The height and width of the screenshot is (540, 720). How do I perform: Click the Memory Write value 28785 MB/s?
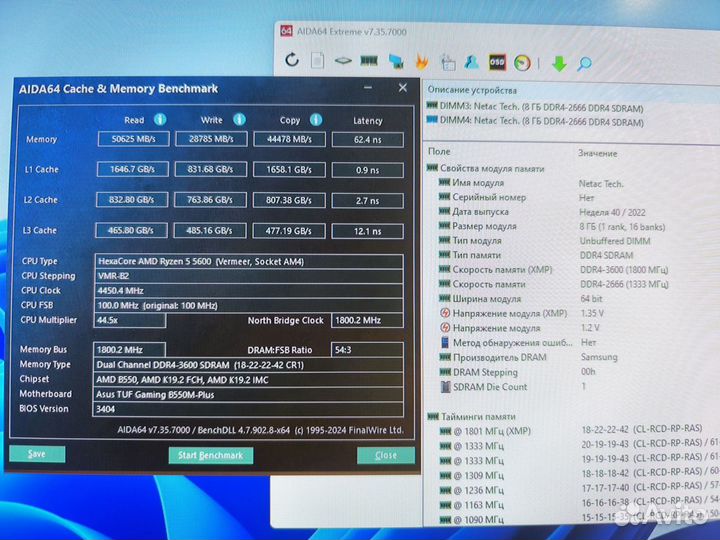point(211,139)
